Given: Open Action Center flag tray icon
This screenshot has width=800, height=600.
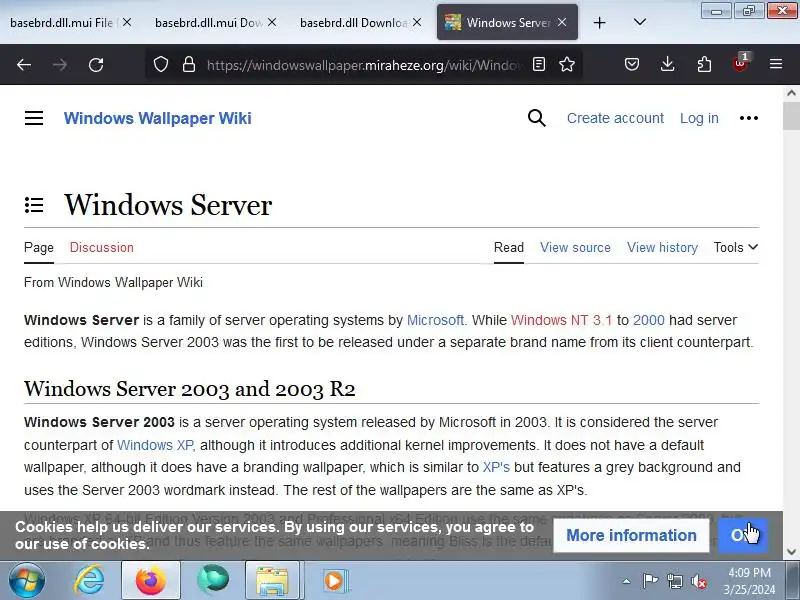Looking at the screenshot, I should (650, 581).
